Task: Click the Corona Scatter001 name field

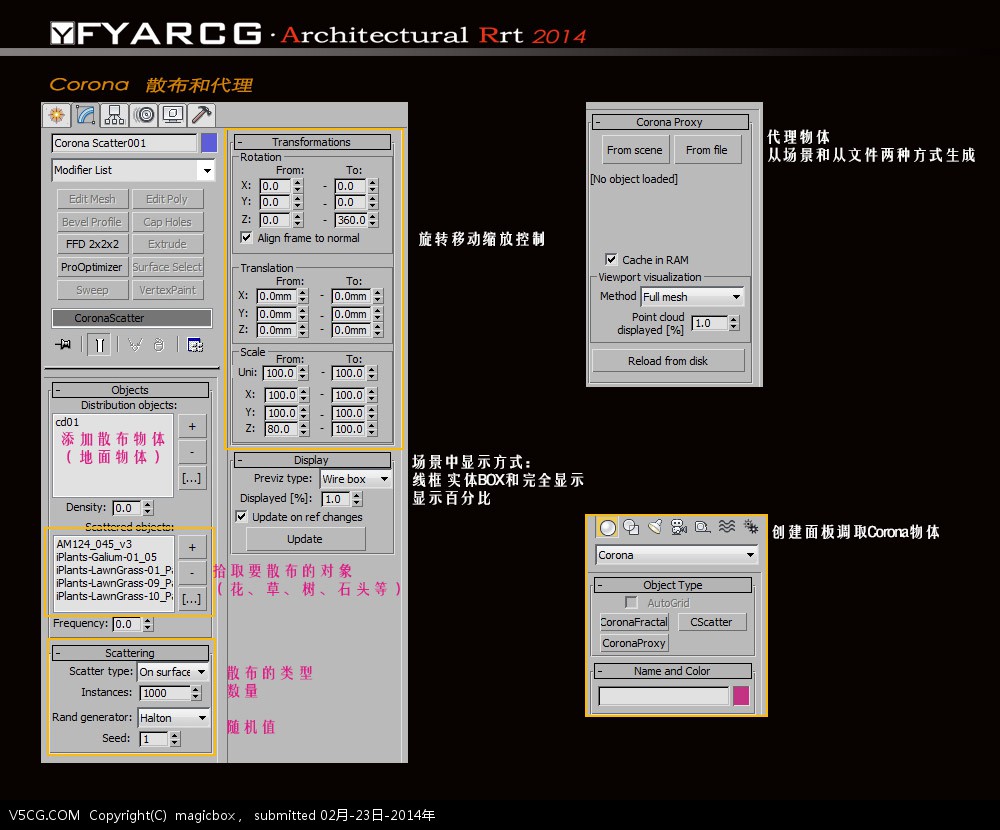Action: (x=124, y=143)
